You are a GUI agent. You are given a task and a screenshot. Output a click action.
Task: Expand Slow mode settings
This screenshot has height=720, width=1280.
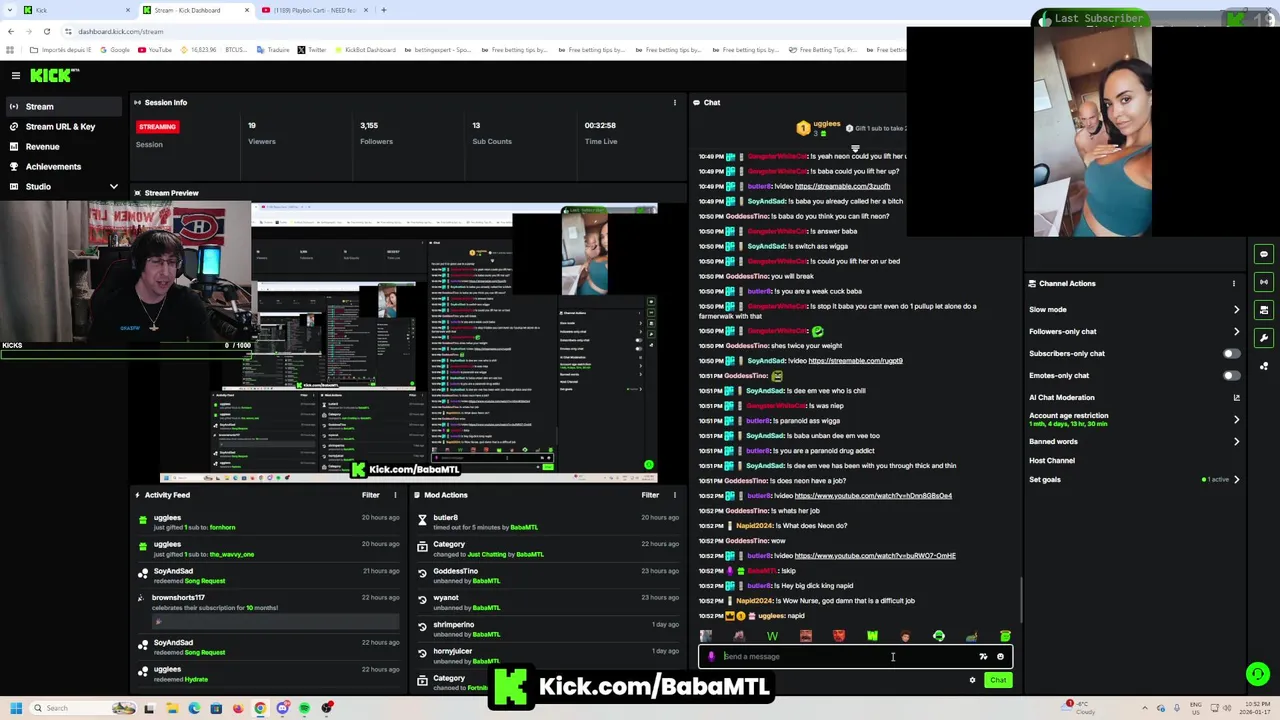1236,309
